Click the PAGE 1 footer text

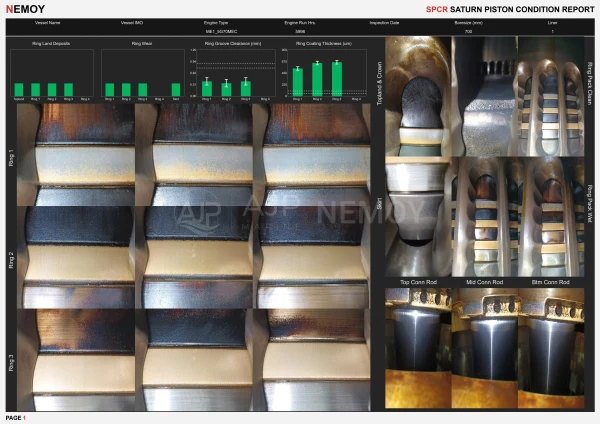coord(16,418)
